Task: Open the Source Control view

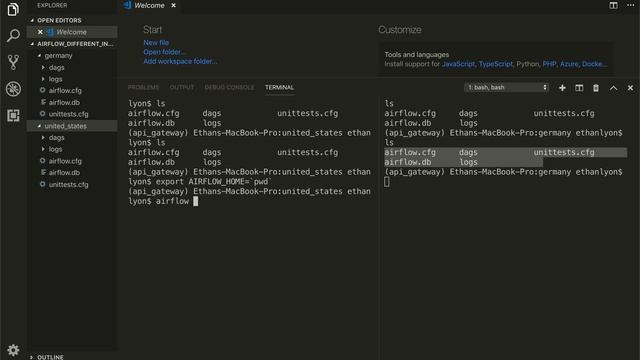Action: click(x=13, y=62)
